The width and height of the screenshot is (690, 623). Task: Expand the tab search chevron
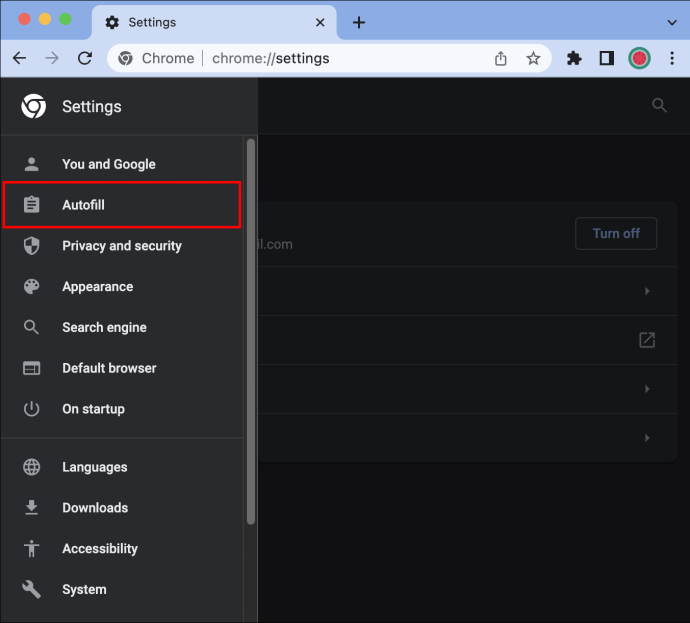pyautogui.click(x=672, y=22)
